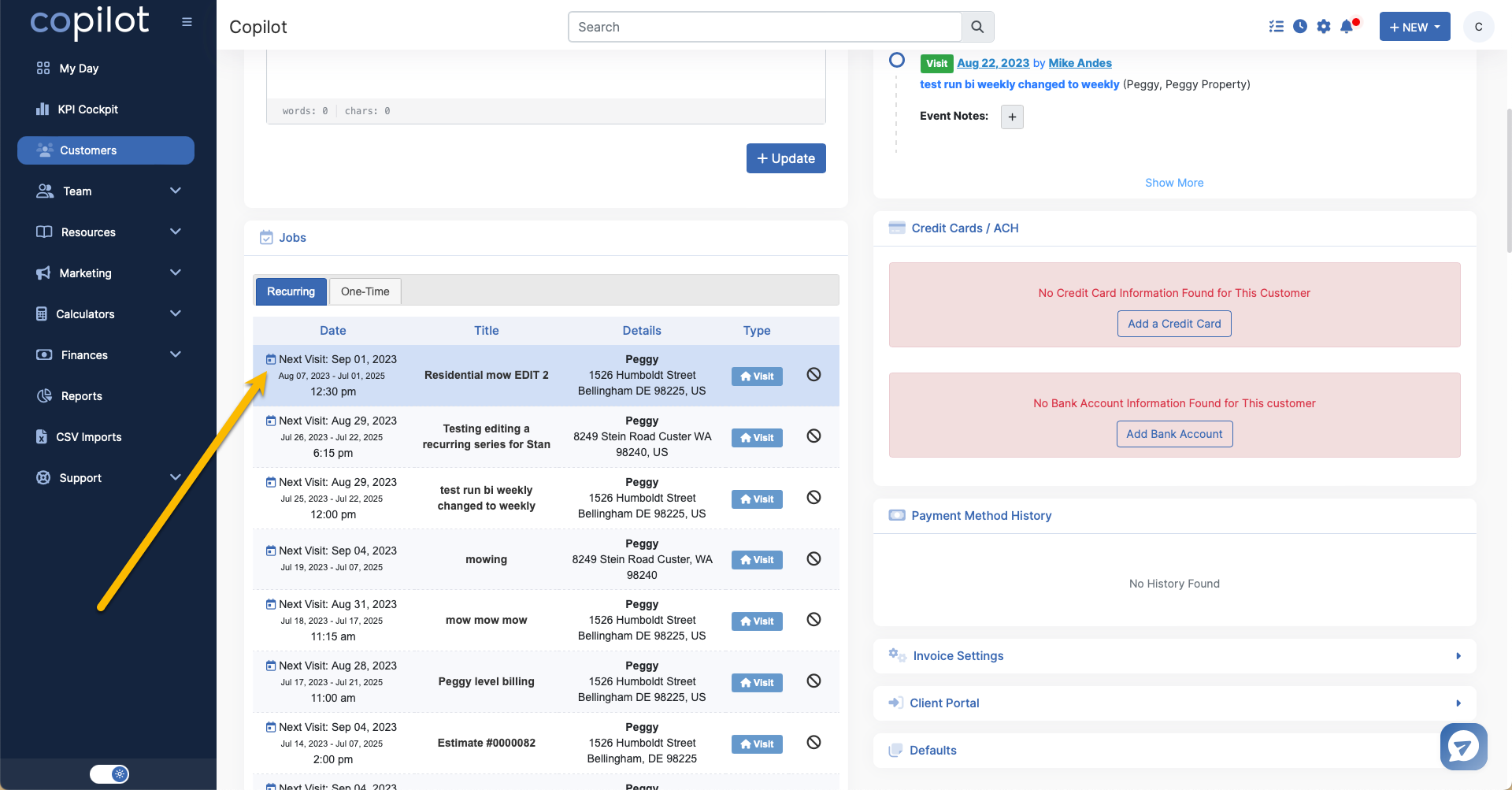Screen dimensions: 1512x790
Task: Expand the Defaults panel
Action: tap(1174, 751)
